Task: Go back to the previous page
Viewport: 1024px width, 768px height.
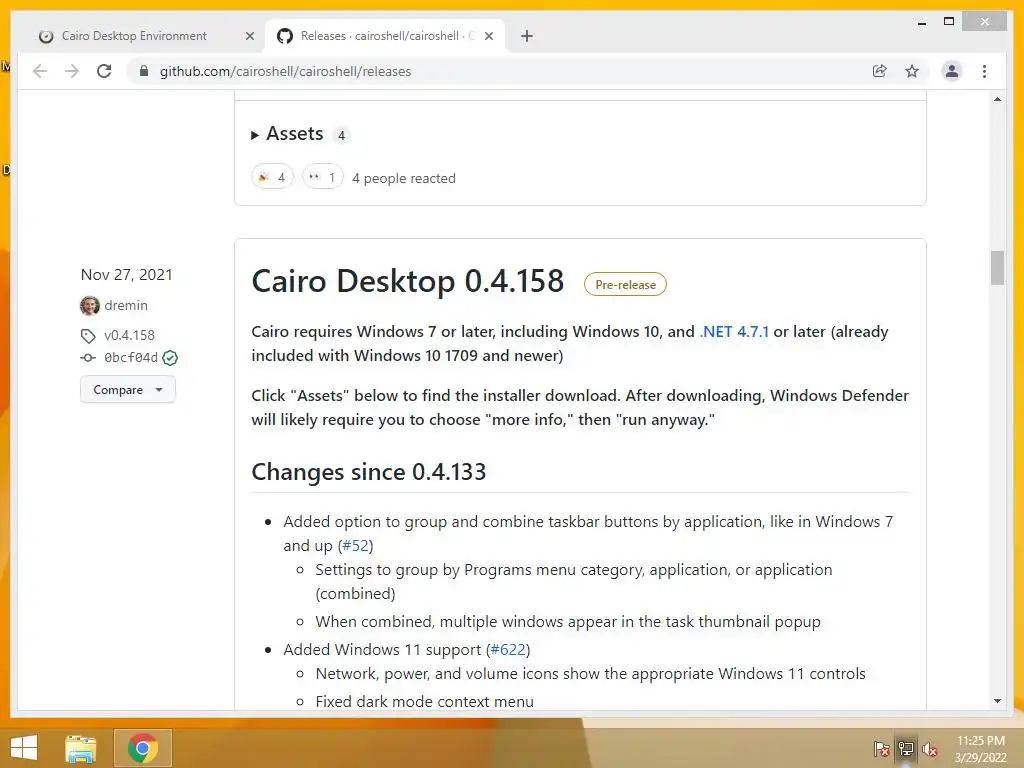Action: pos(40,71)
